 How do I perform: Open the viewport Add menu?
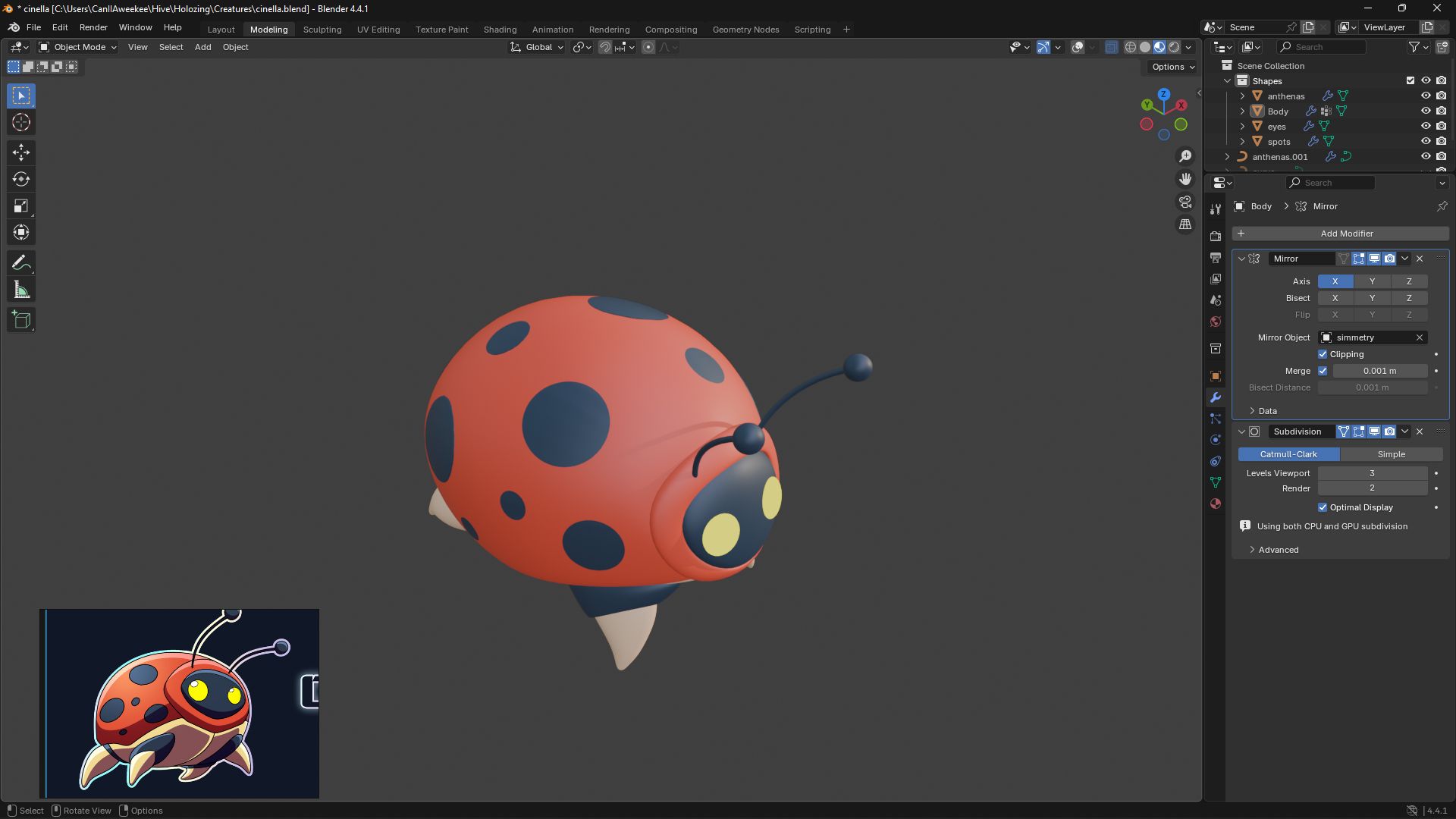[202, 47]
